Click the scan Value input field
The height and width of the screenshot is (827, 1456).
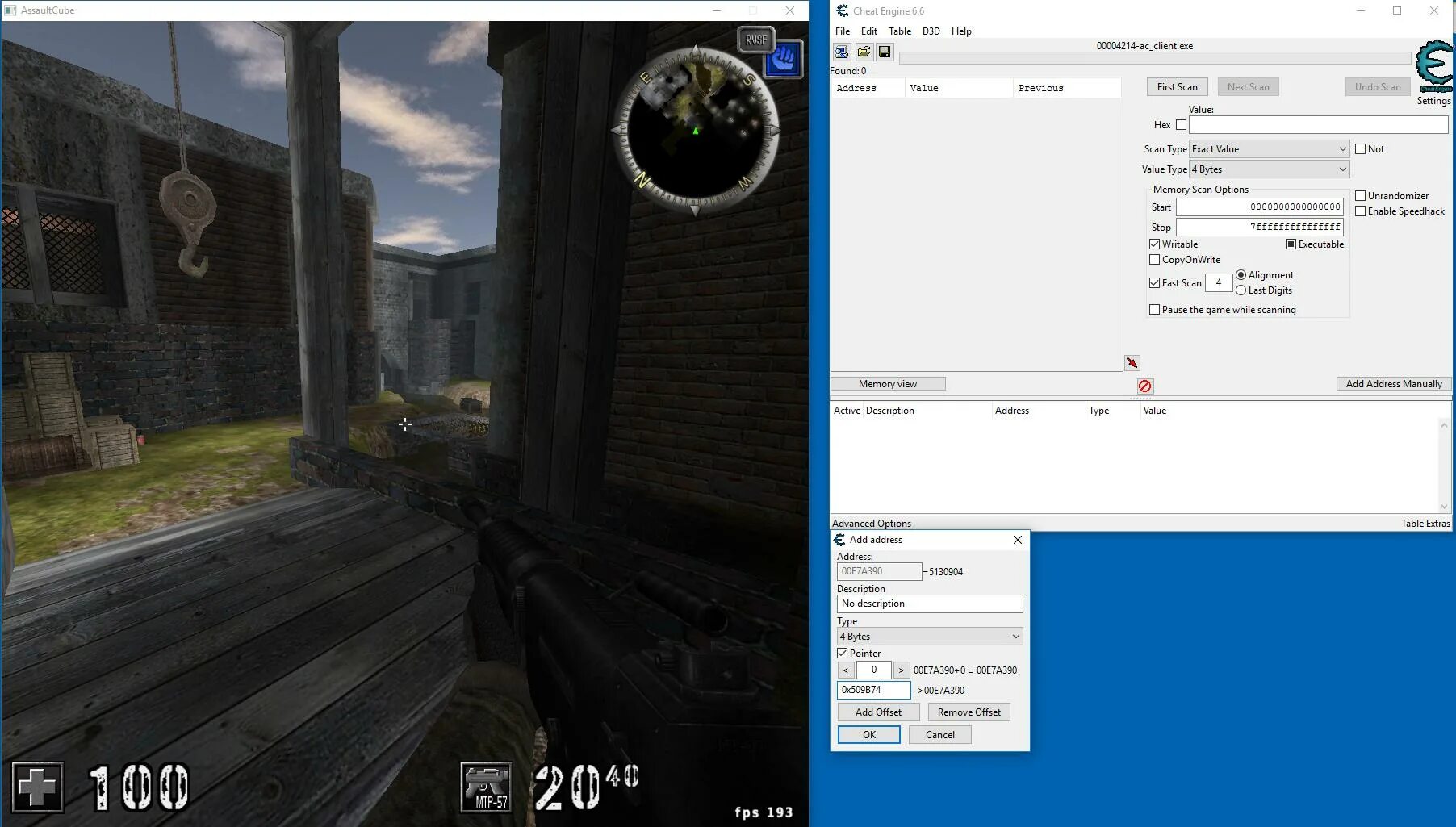point(1318,125)
